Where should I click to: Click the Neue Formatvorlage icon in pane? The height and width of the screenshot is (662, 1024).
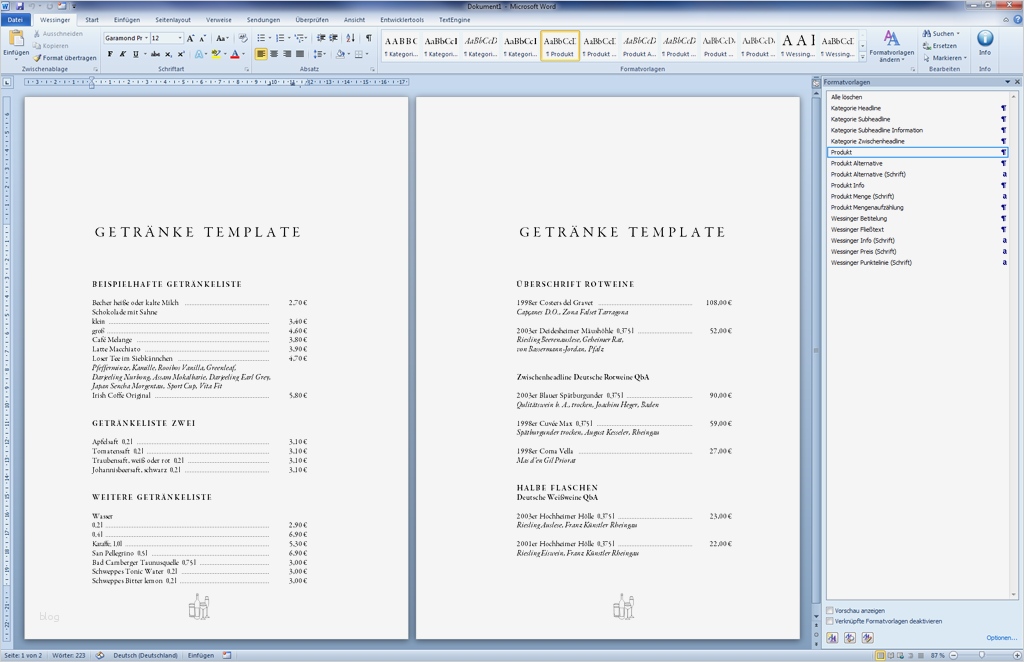832,638
